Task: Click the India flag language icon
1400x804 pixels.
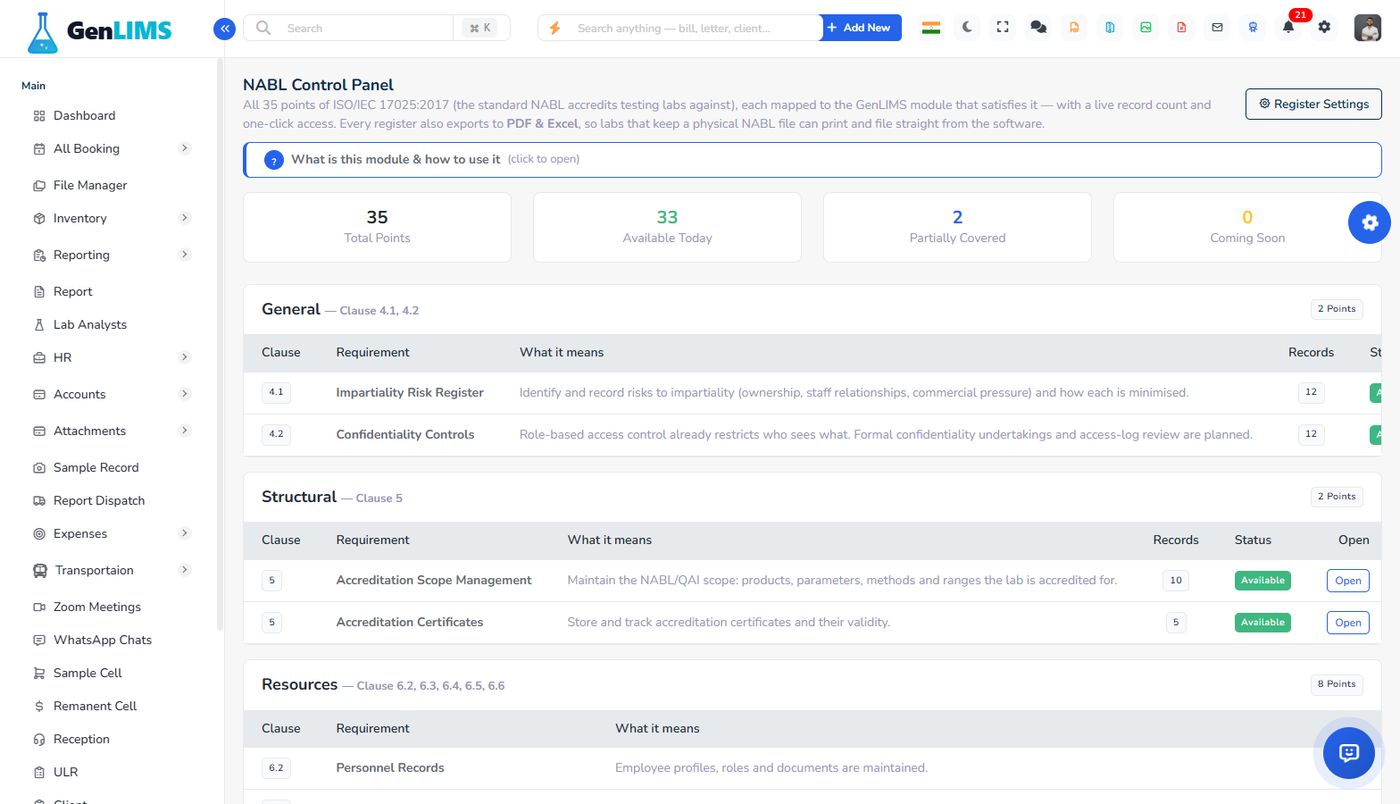Action: [931, 28]
